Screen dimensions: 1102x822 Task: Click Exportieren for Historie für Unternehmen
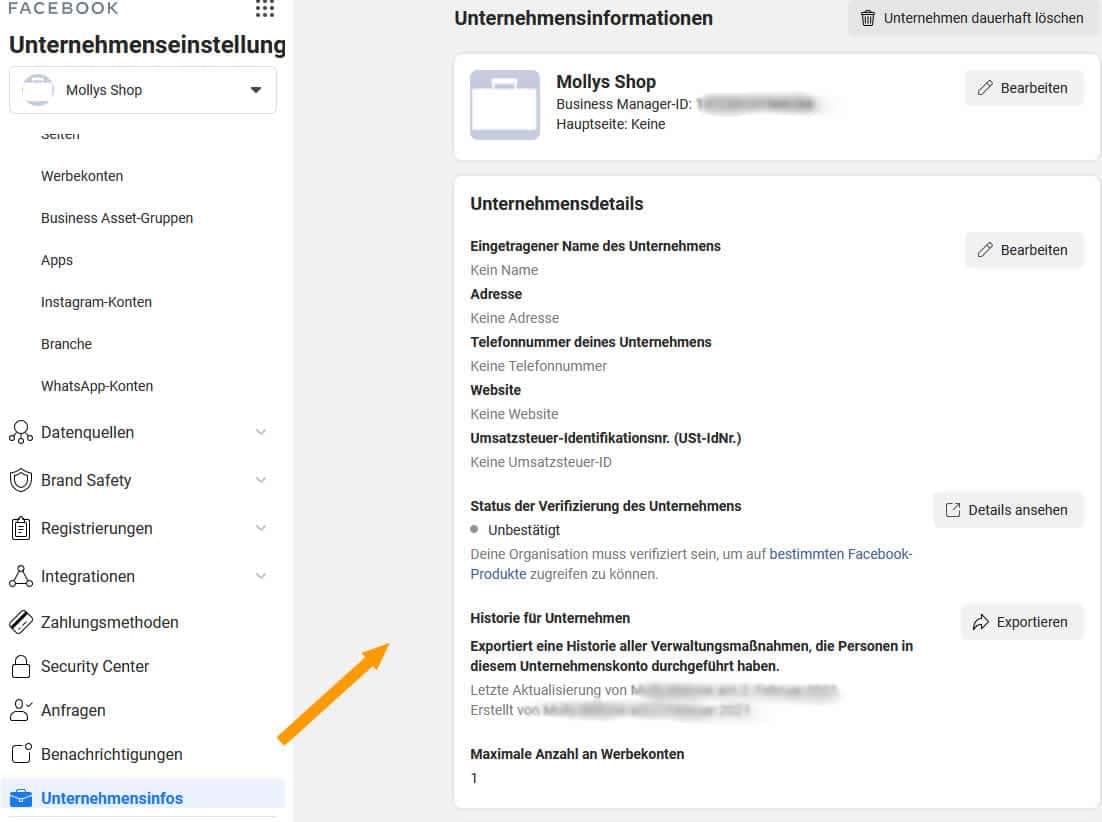(1021, 622)
